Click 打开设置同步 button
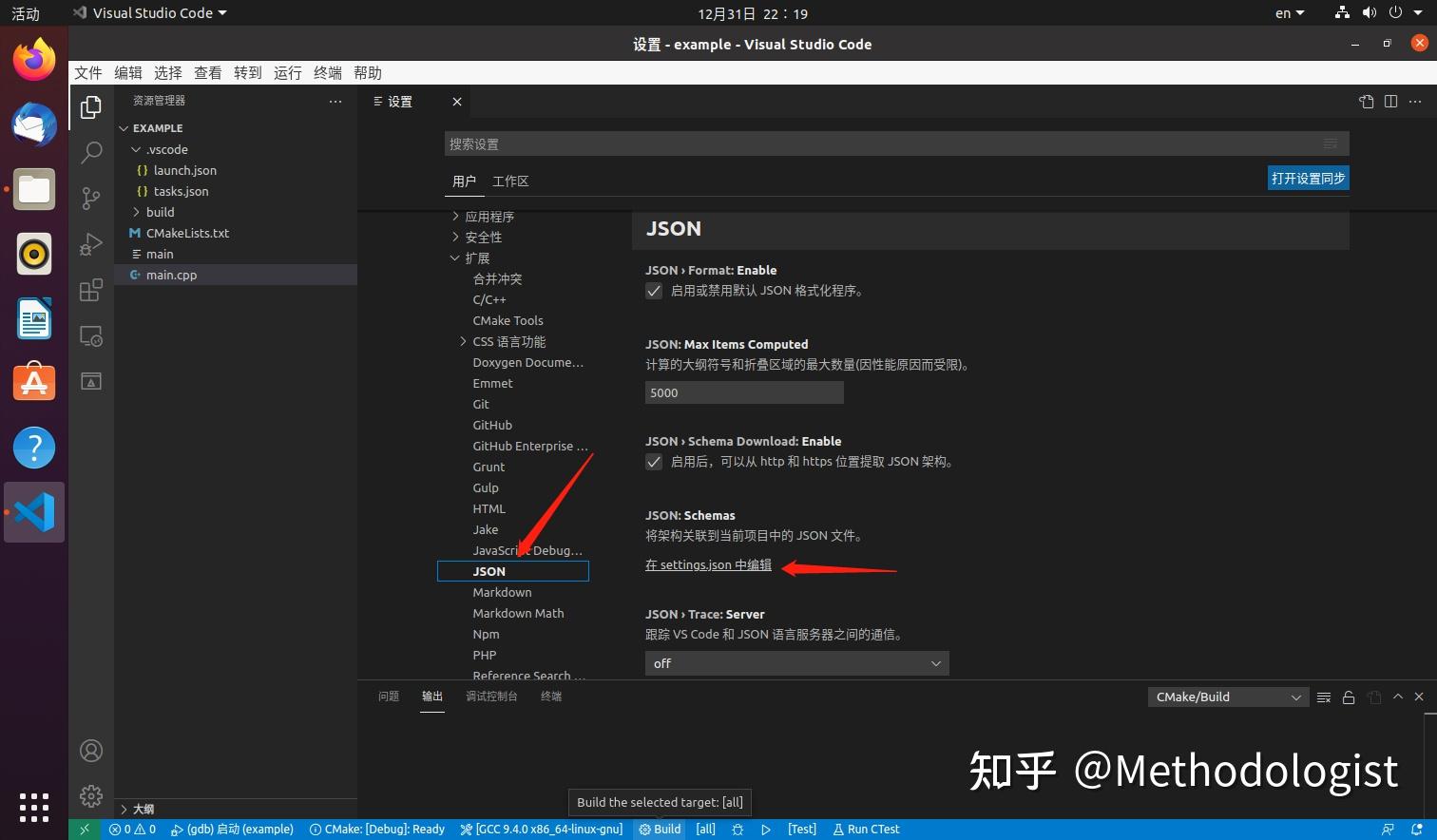 tap(1309, 179)
